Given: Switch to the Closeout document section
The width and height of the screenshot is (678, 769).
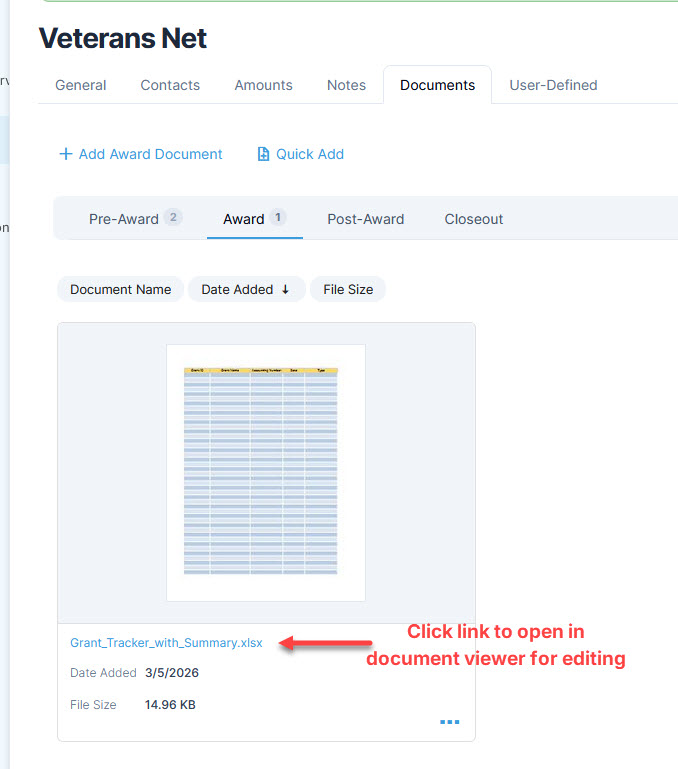Looking at the screenshot, I should click(473, 219).
